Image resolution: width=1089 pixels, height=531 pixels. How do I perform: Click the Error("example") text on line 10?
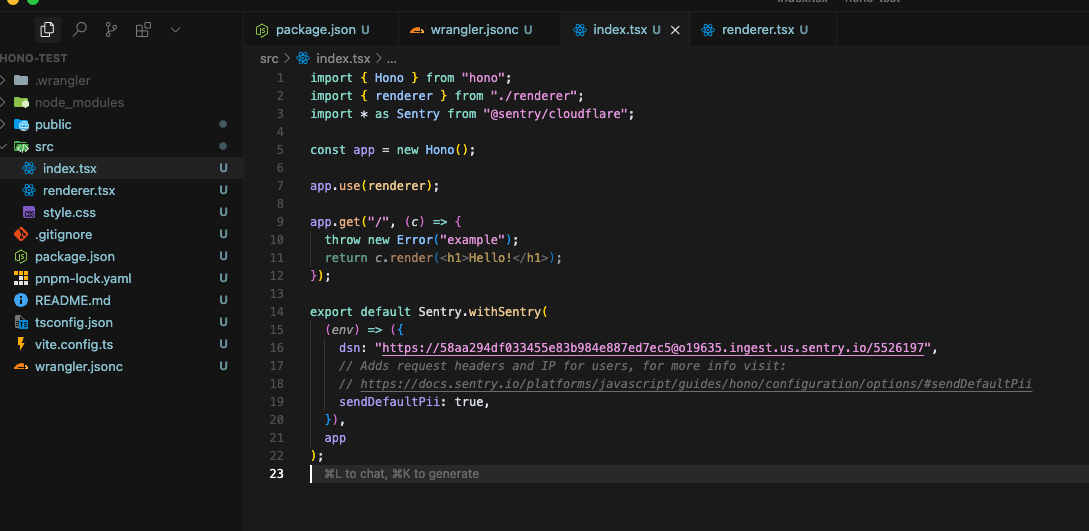coord(455,239)
